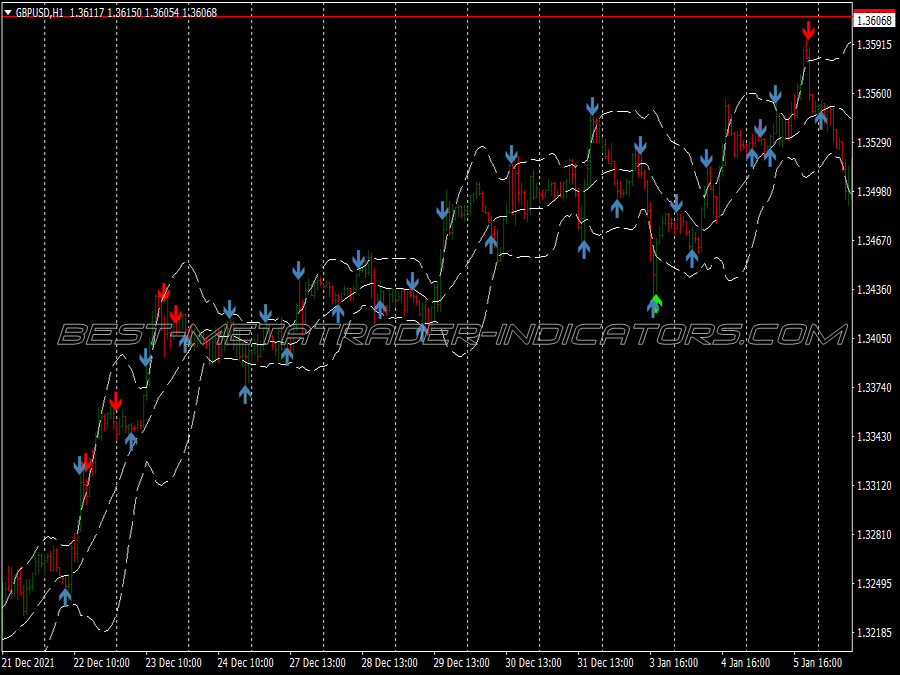Screen dimensions: 900x675
Task: Select the lowest blue up arrow near 1.32495
Action: pos(65,597)
